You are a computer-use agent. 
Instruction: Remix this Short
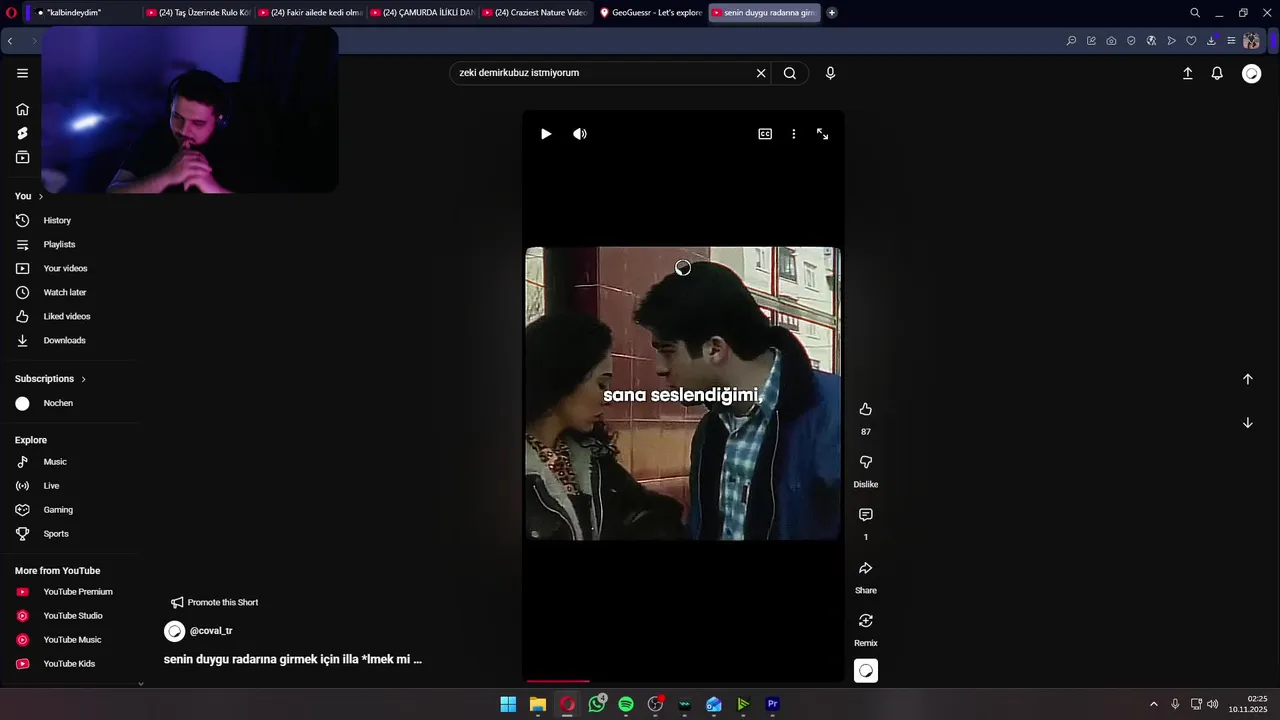coord(866,621)
